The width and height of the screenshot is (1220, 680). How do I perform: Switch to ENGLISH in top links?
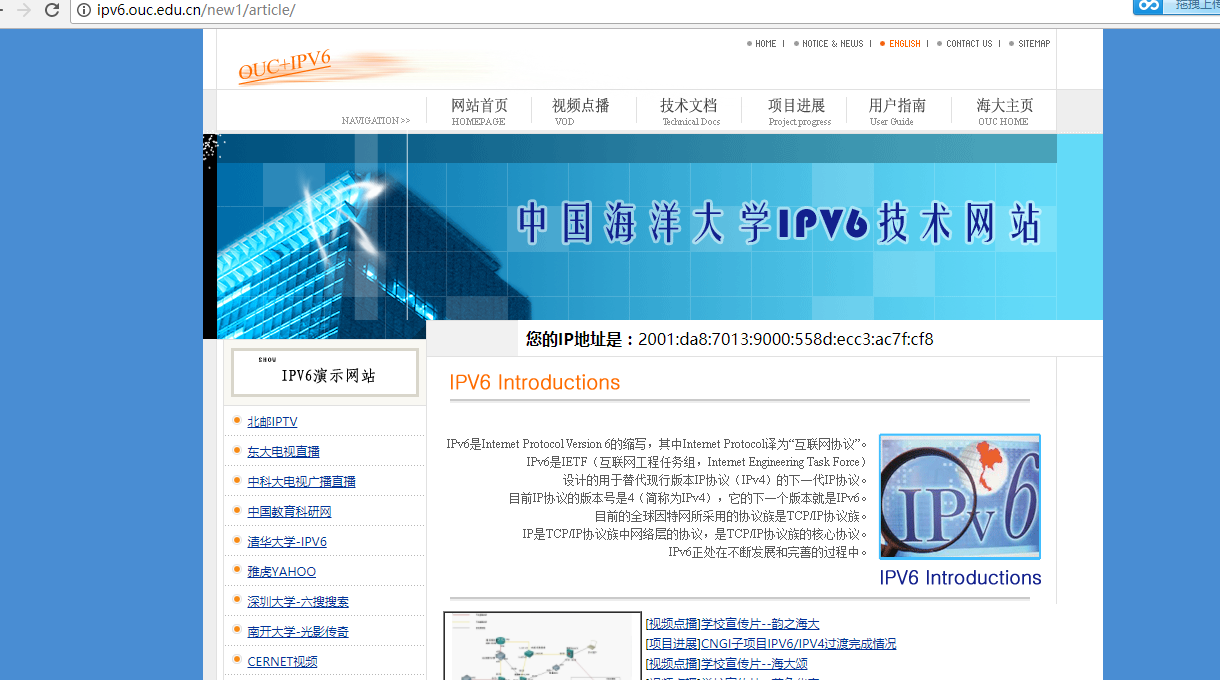click(904, 44)
